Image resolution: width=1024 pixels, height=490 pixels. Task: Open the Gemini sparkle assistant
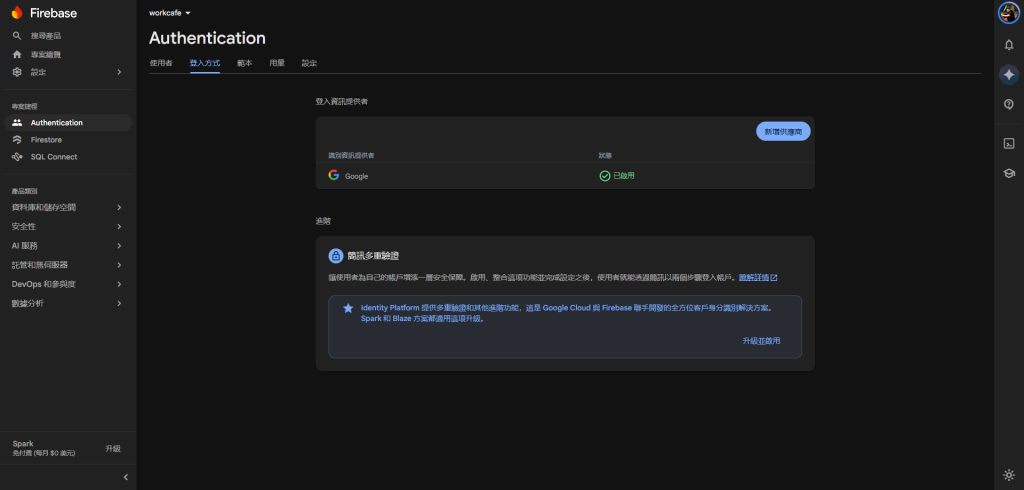1008,74
